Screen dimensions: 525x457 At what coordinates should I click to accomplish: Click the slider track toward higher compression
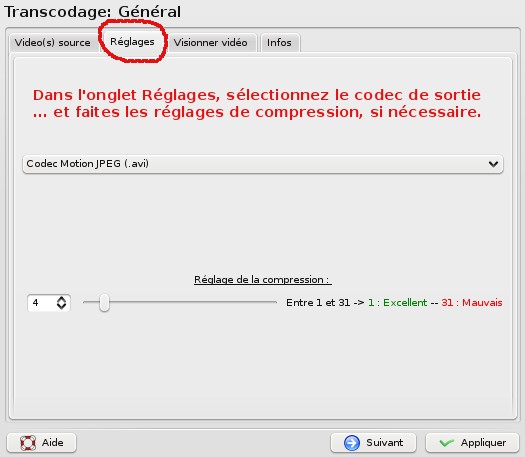click(194, 302)
